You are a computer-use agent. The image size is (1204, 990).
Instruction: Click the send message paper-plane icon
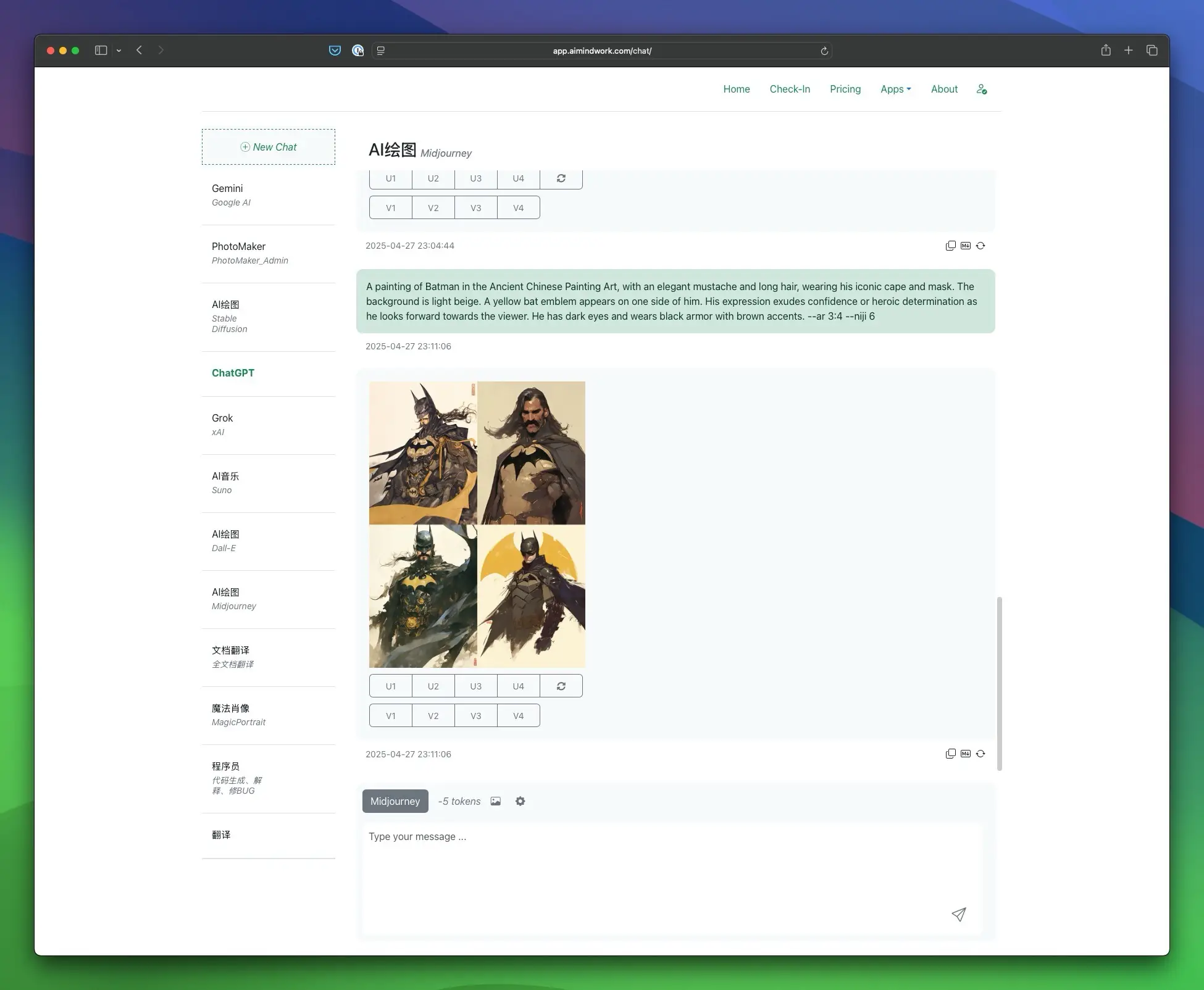(x=958, y=914)
